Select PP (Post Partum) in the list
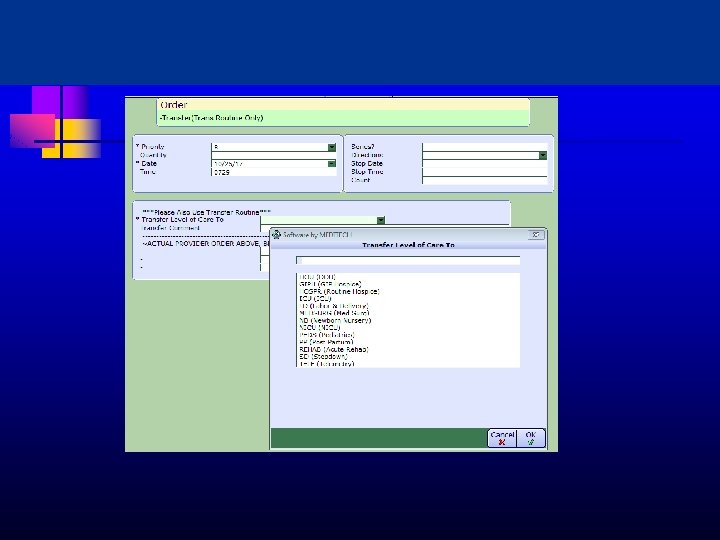Image resolution: width=720 pixels, height=540 pixels. pos(326,342)
